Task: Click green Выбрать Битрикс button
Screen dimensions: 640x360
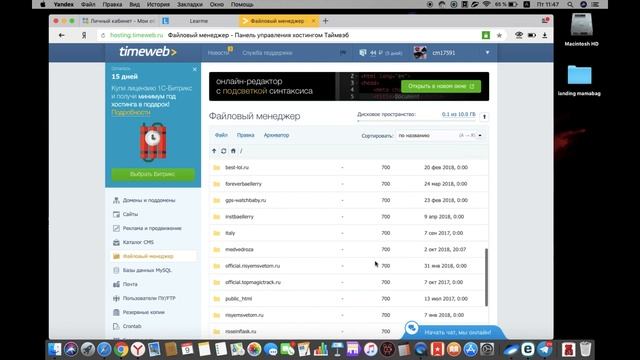Action: (x=153, y=174)
